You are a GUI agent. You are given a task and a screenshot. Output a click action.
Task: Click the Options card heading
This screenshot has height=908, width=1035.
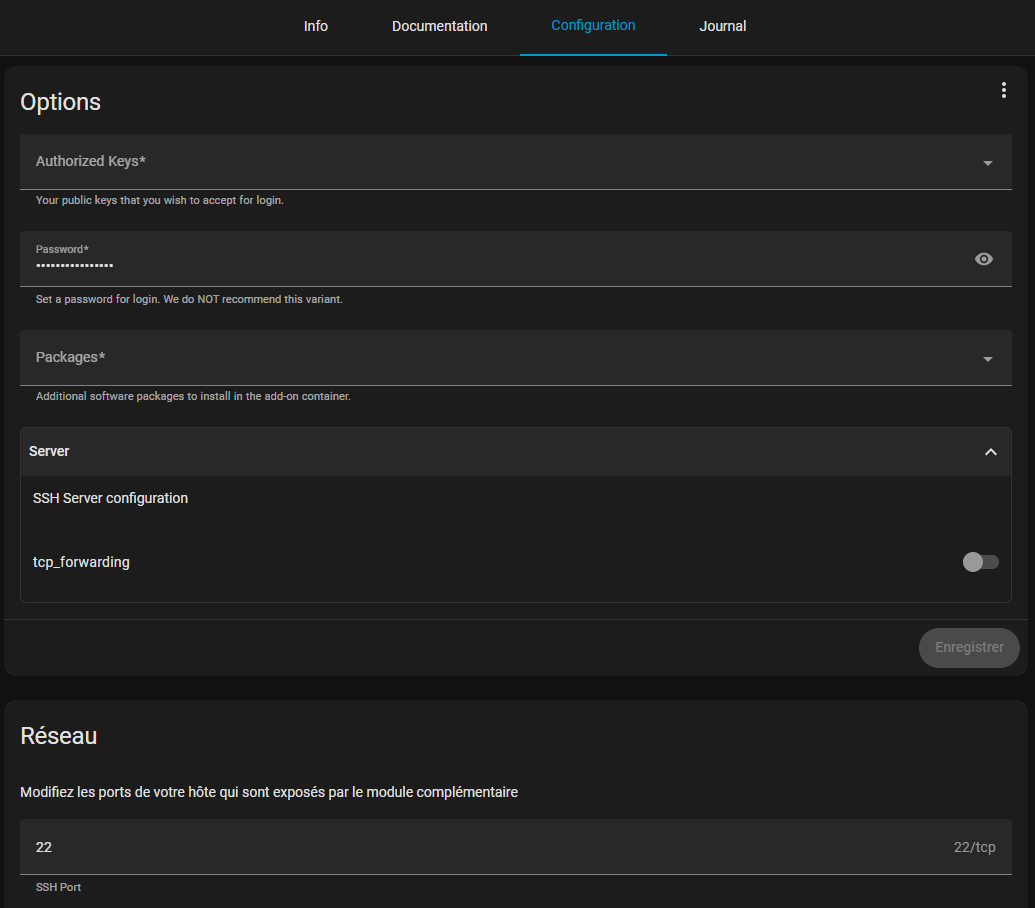(61, 102)
